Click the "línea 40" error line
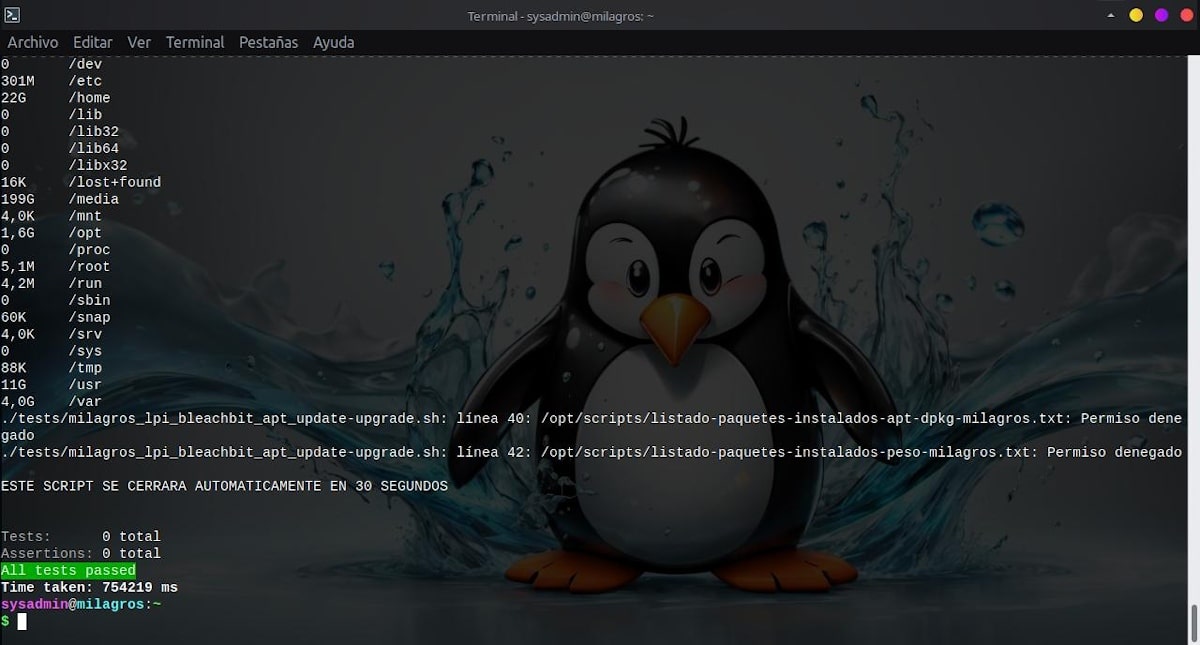Screen dimensions: 1200x645 pos(591,427)
